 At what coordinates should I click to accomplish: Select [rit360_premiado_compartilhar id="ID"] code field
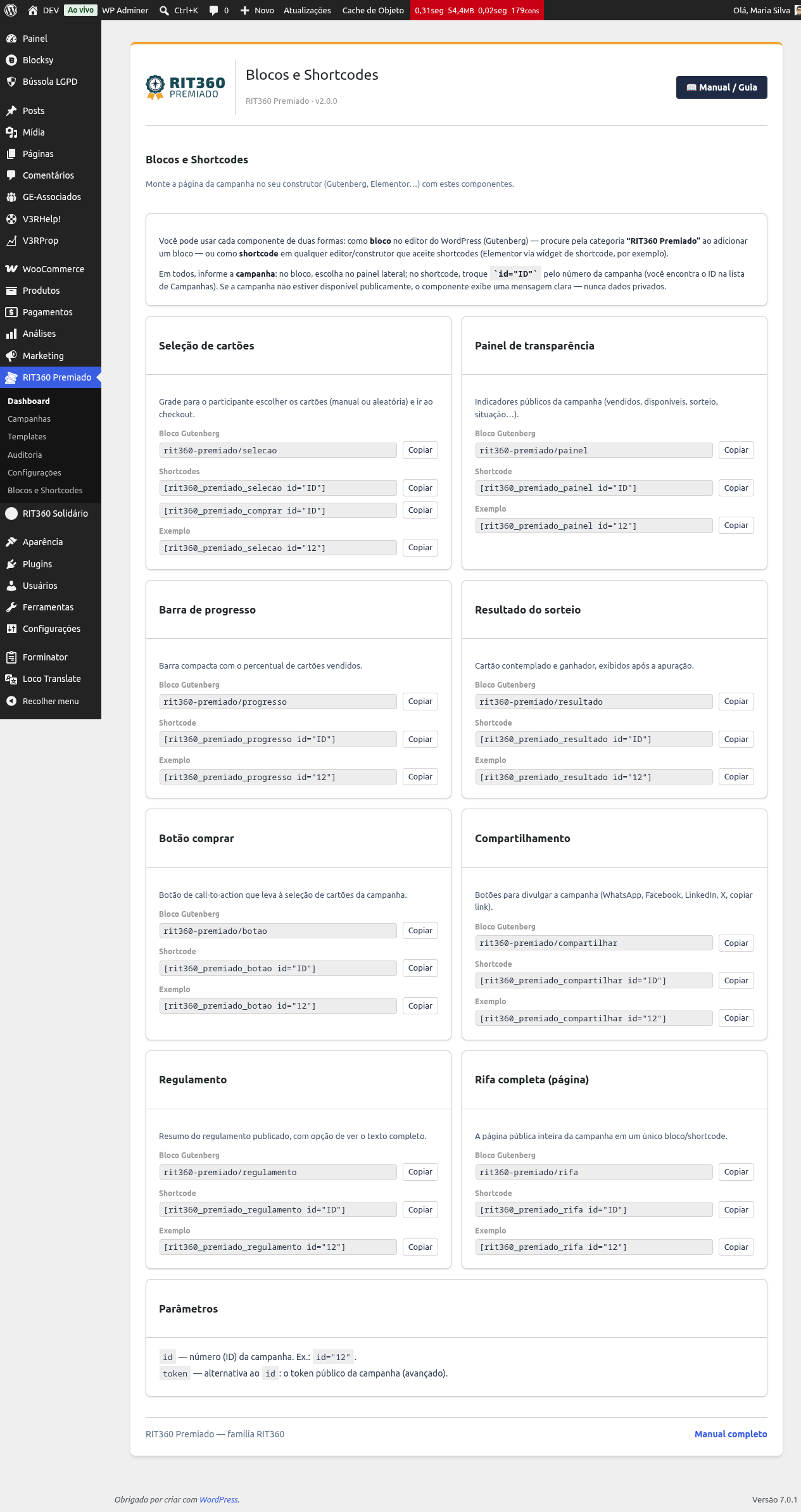[x=594, y=981]
